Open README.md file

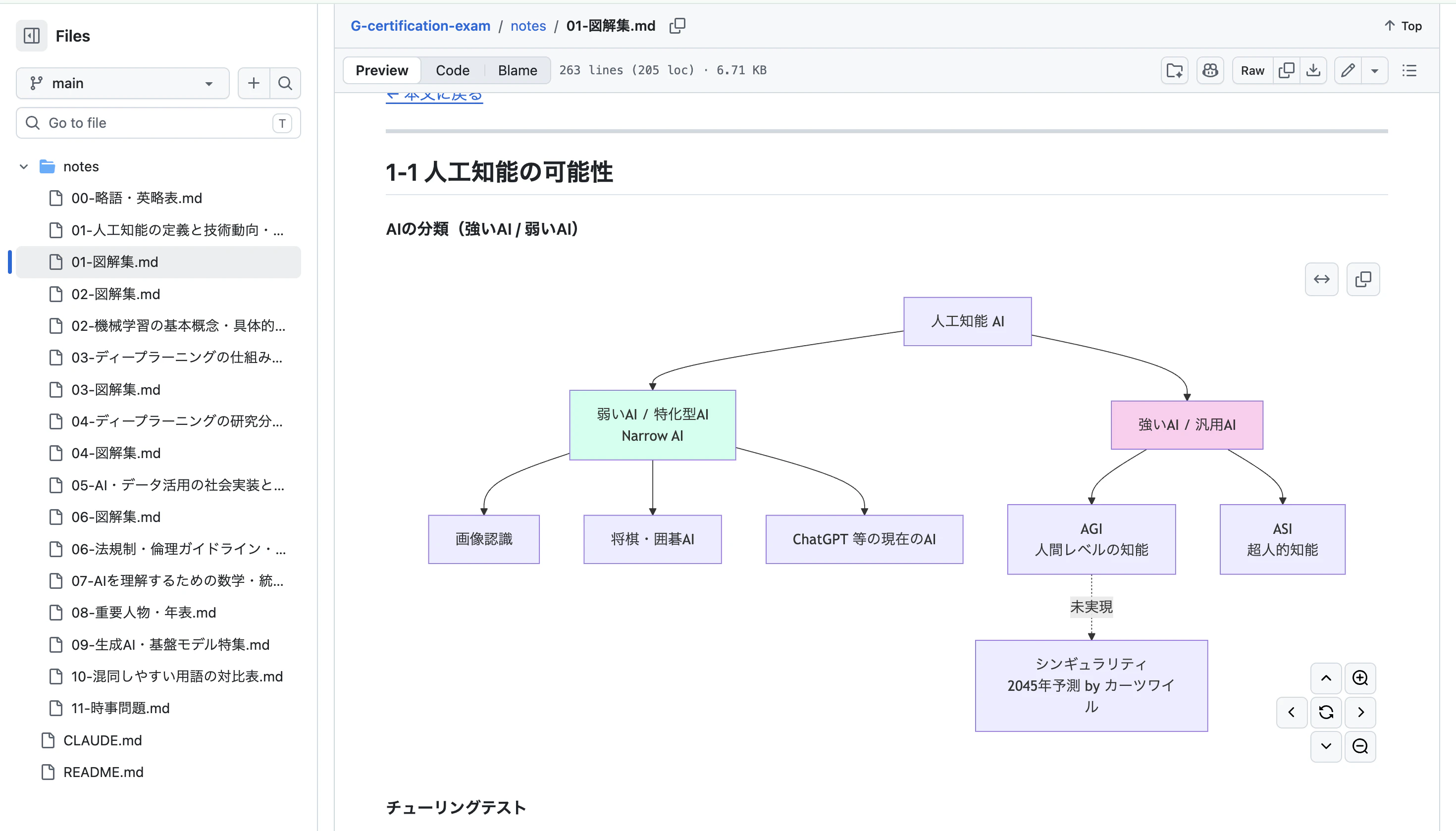click(158, 772)
